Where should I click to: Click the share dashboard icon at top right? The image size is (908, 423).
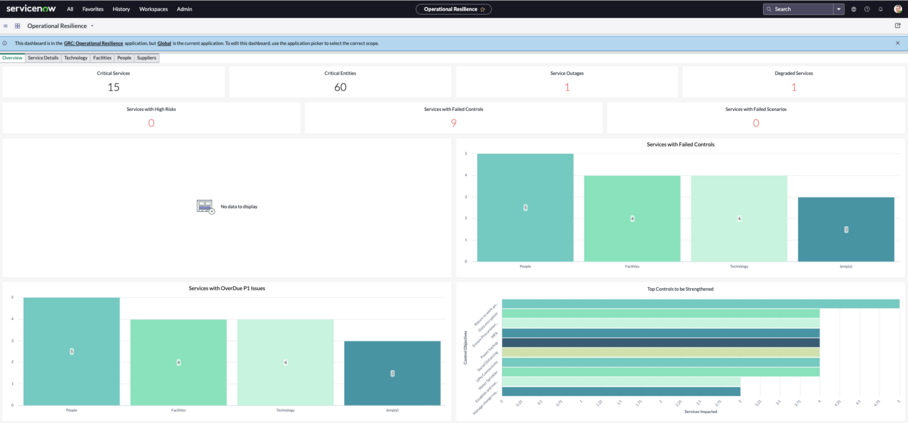pos(898,25)
